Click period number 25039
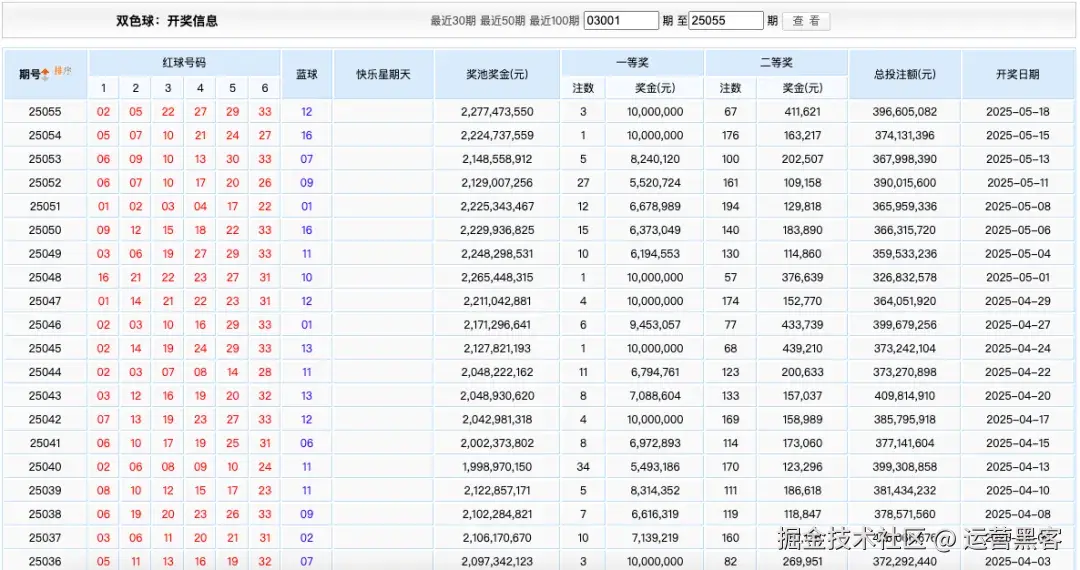Screen dimensions: 1080x570 point(45,491)
